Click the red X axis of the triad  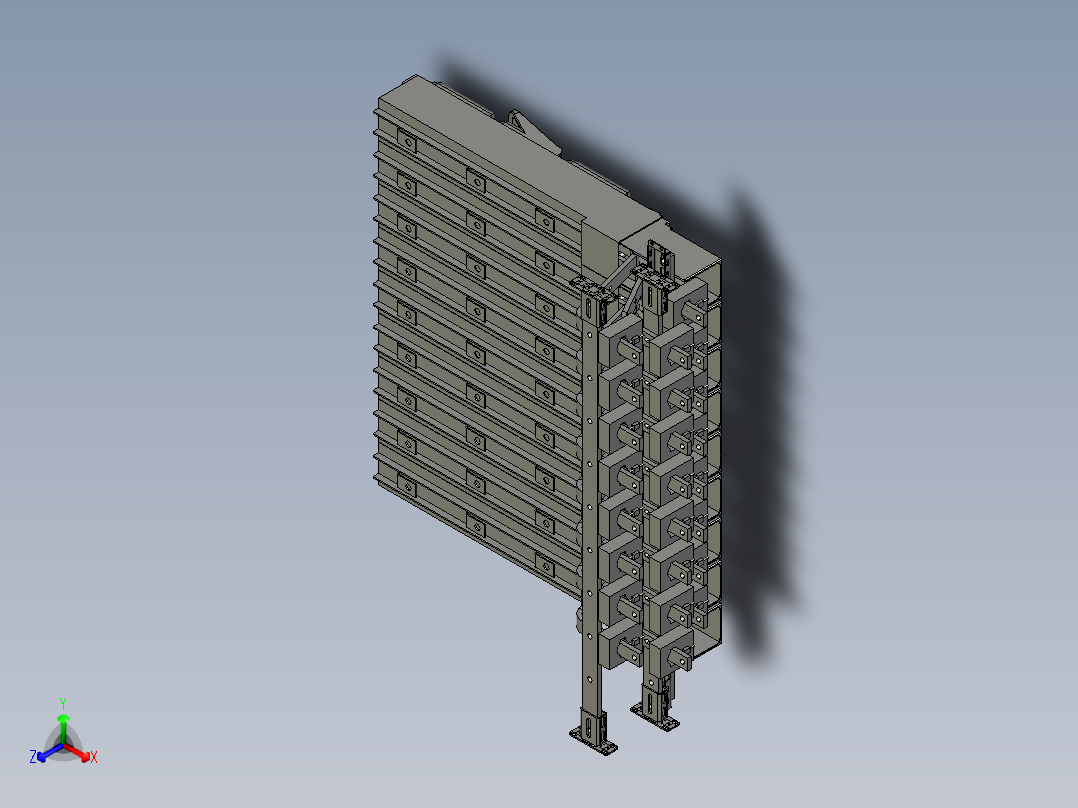pos(78,752)
